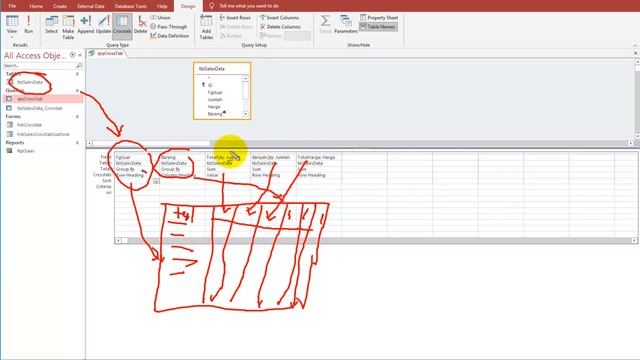Choose the Append query type
The width and height of the screenshot is (640, 360).
pos(86,25)
